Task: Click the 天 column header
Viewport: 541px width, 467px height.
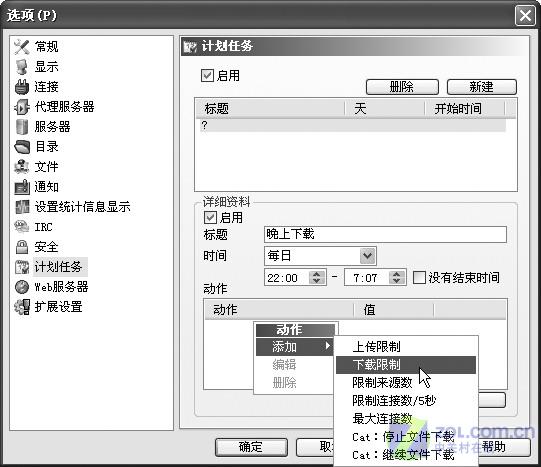Action: click(x=384, y=109)
